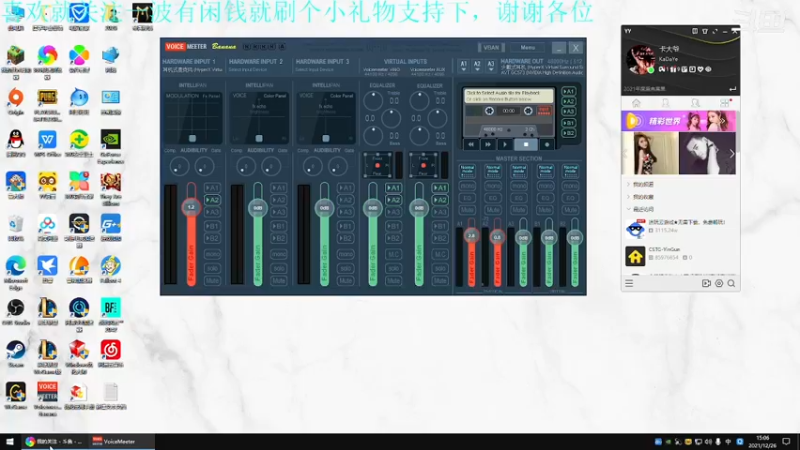Enable B1 routing for Hardware Input 1
800x450 pixels.
click(212, 226)
